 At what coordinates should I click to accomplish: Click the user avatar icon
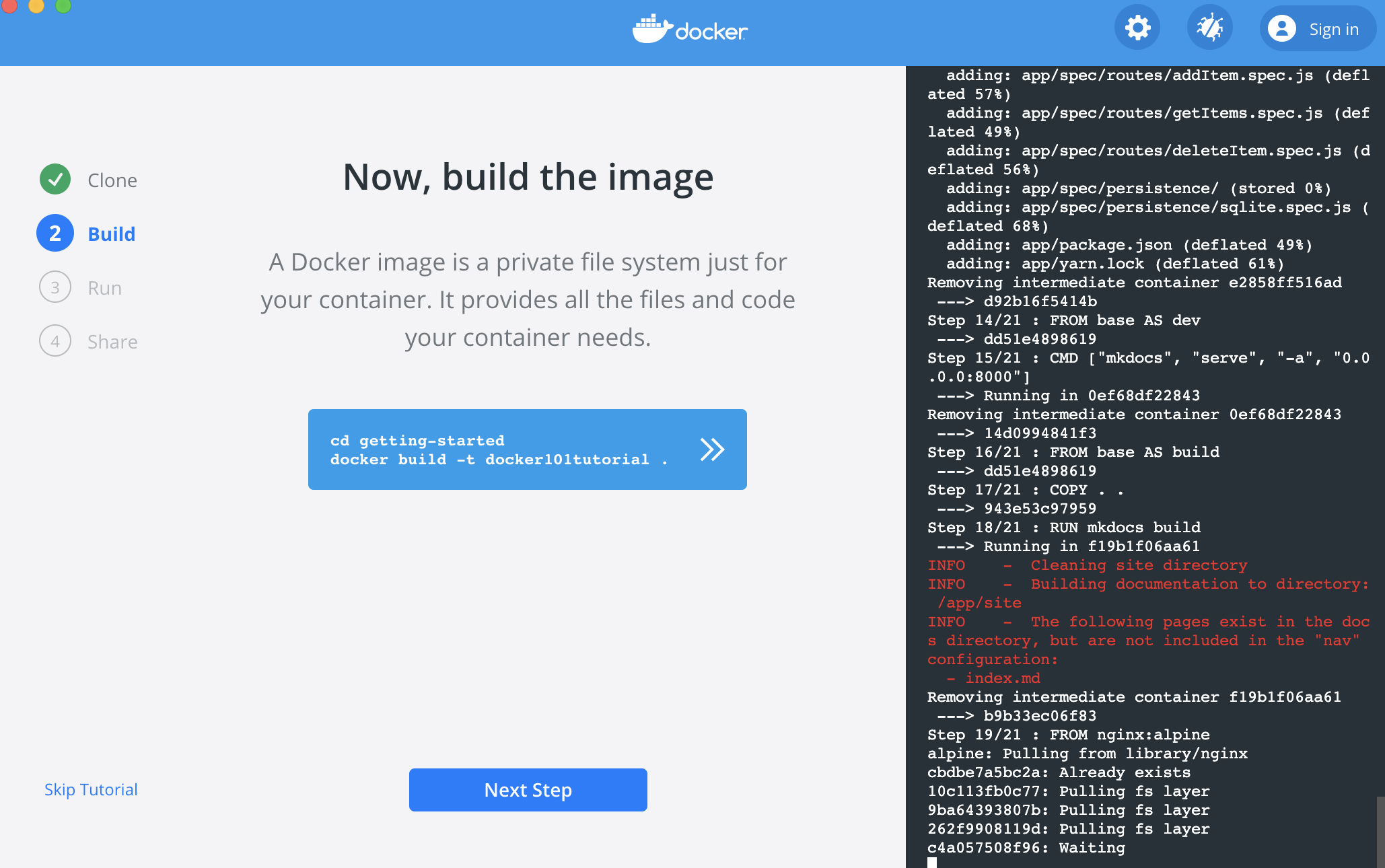[1281, 29]
